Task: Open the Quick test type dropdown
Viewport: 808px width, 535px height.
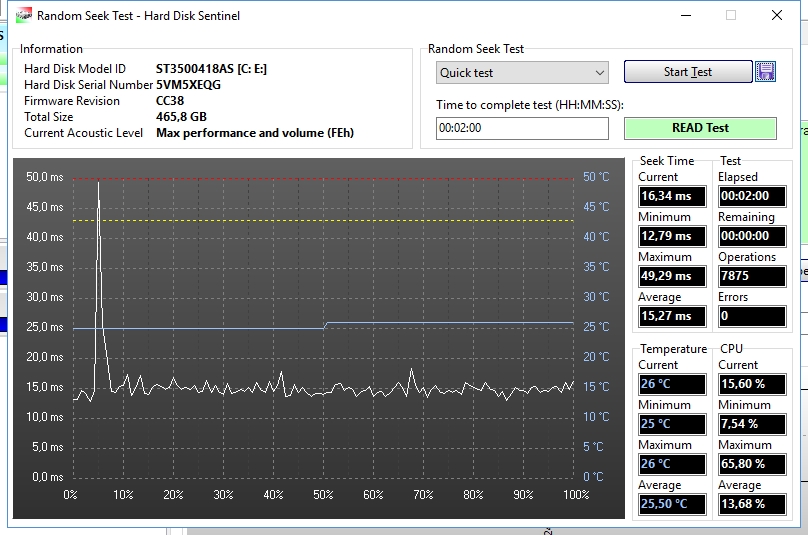Action: coord(522,73)
